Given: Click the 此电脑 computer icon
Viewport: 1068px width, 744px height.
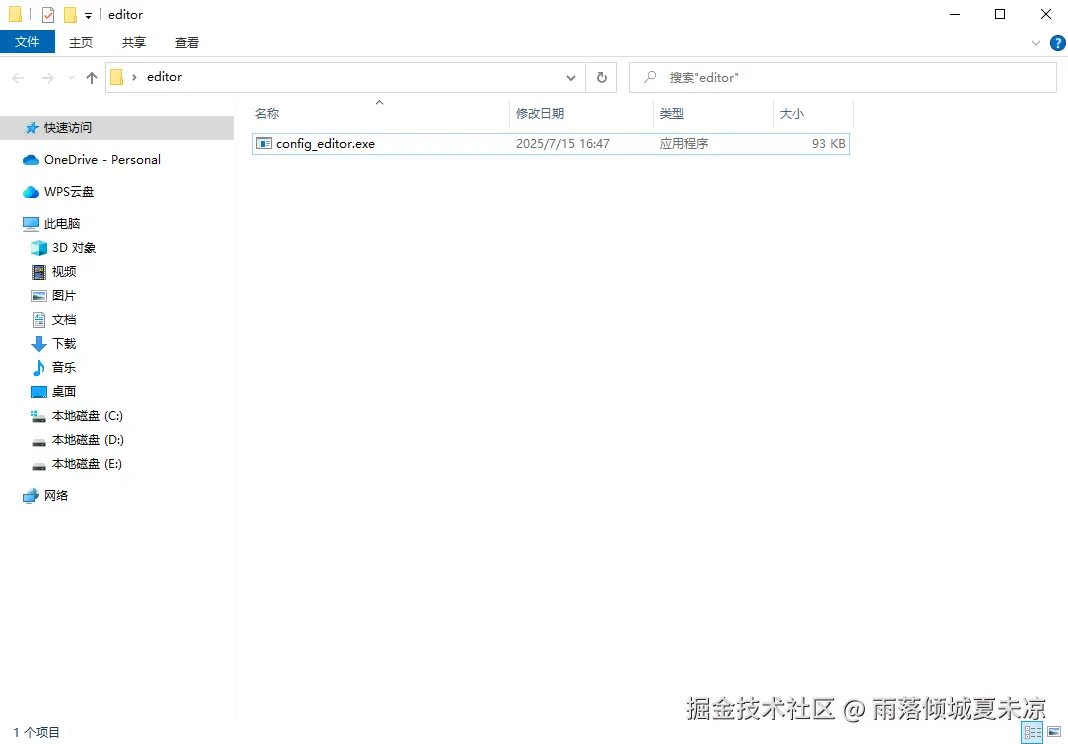Looking at the screenshot, I should click(31, 224).
